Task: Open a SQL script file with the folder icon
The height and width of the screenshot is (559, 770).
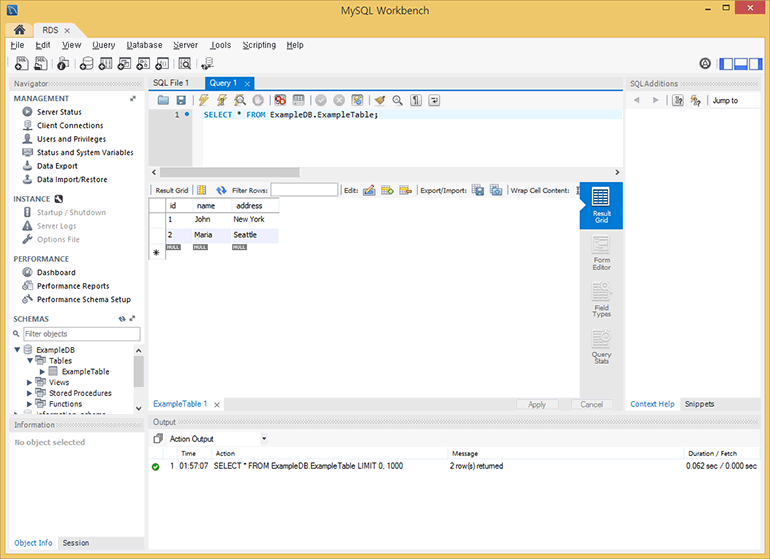Action: click(163, 100)
